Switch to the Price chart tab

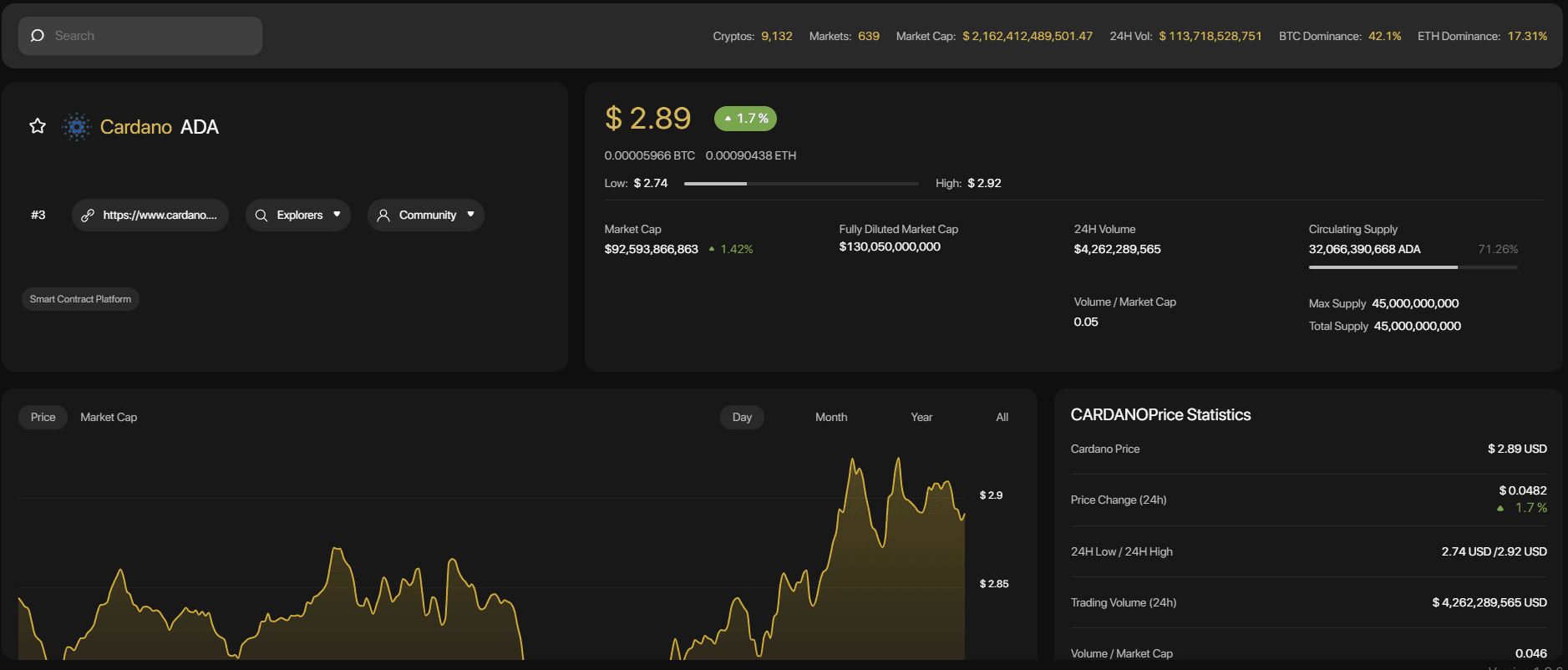43,417
